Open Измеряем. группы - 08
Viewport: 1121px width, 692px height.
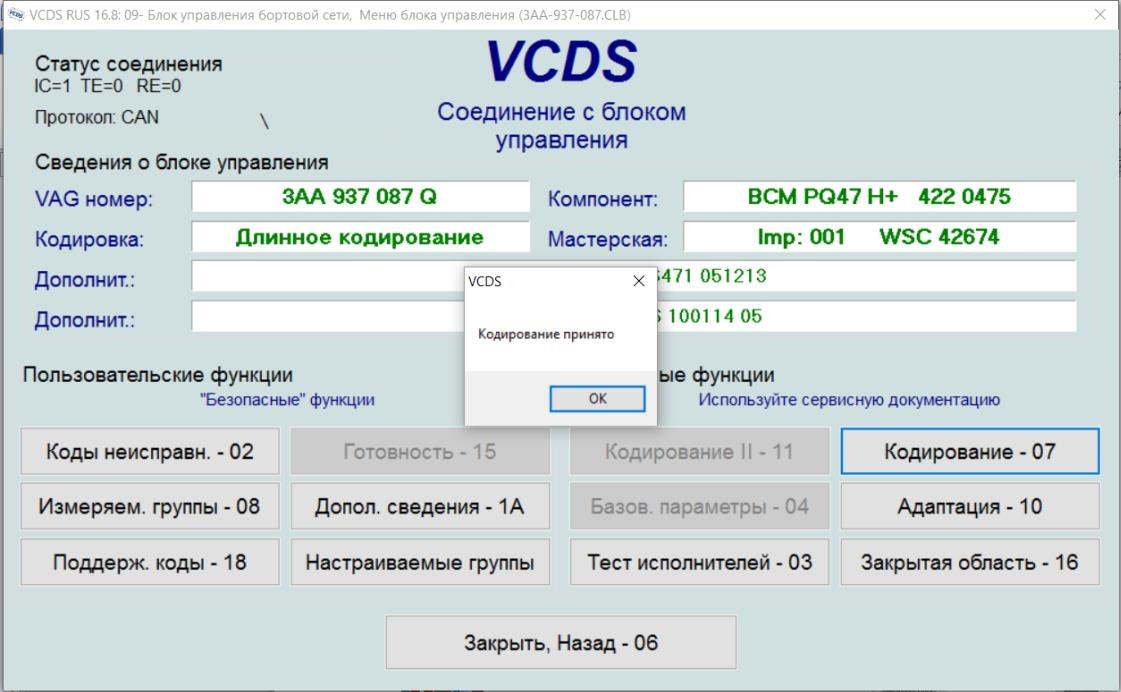click(149, 506)
